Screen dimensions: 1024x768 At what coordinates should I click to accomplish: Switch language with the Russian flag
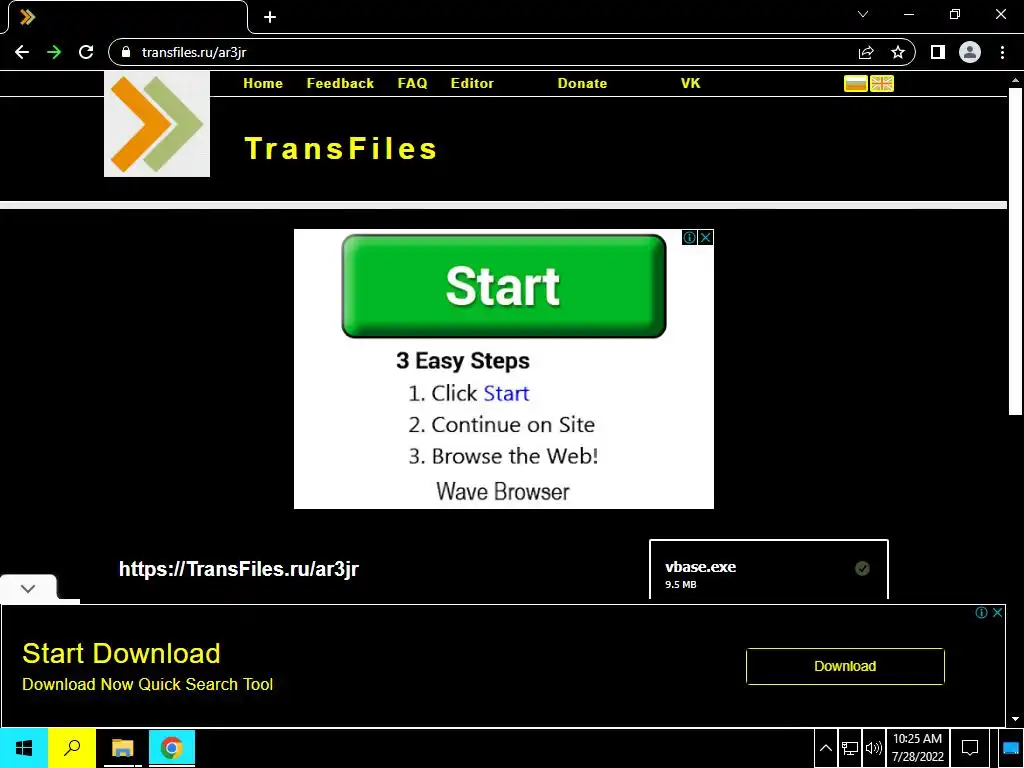pyautogui.click(x=856, y=84)
